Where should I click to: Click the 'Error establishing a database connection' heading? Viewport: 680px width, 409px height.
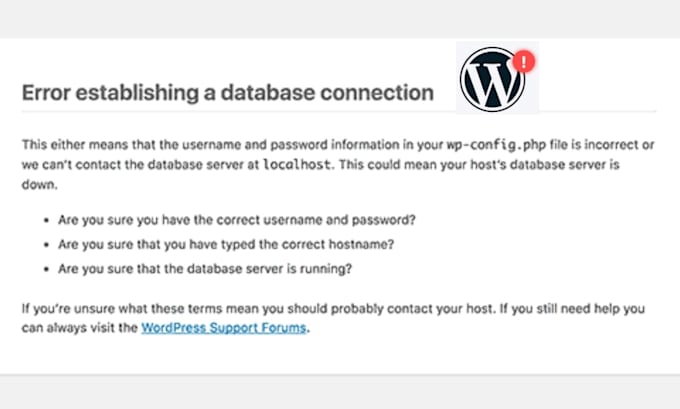click(x=228, y=93)
